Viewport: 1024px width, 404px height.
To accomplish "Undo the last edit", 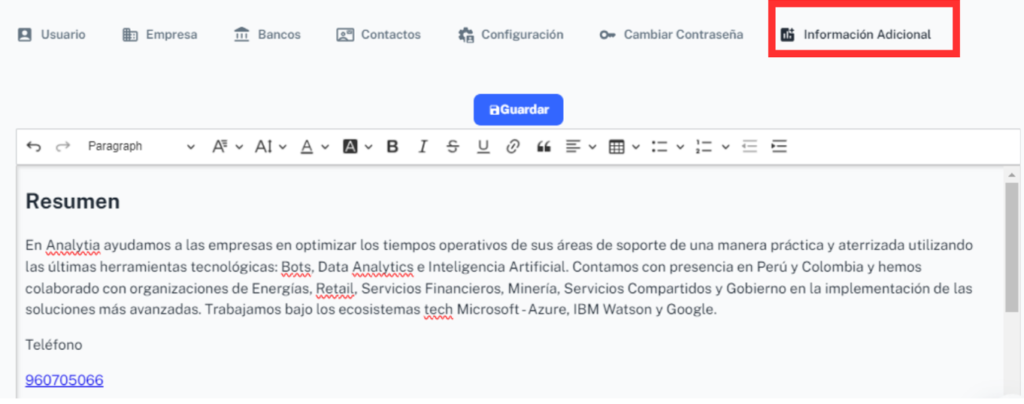I will (33, 147).
